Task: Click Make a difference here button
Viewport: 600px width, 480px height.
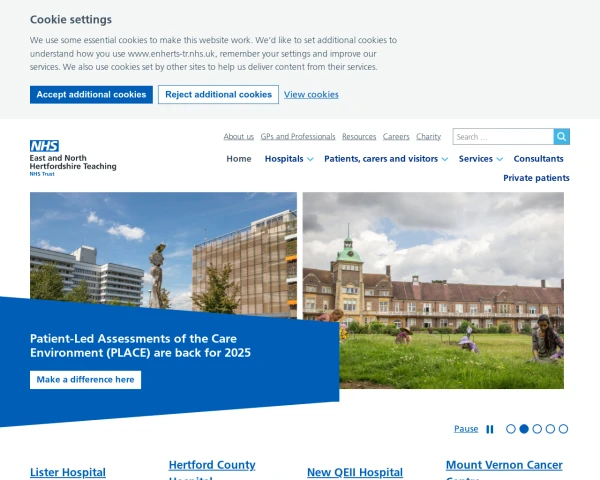Action: (85, 380)
